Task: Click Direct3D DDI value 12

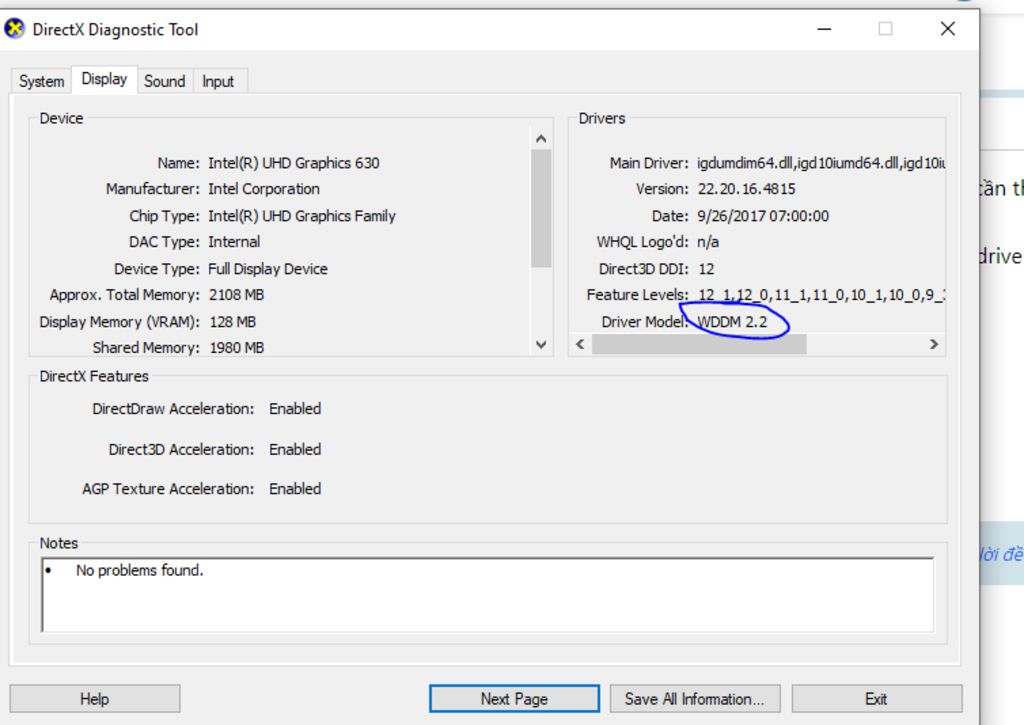Action: [706, 269]
